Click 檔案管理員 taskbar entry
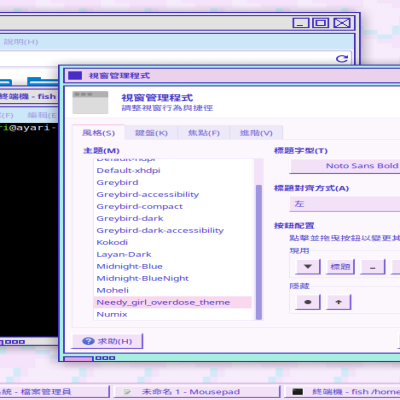Viewport: 400px width, 400px height. [54, 392]
